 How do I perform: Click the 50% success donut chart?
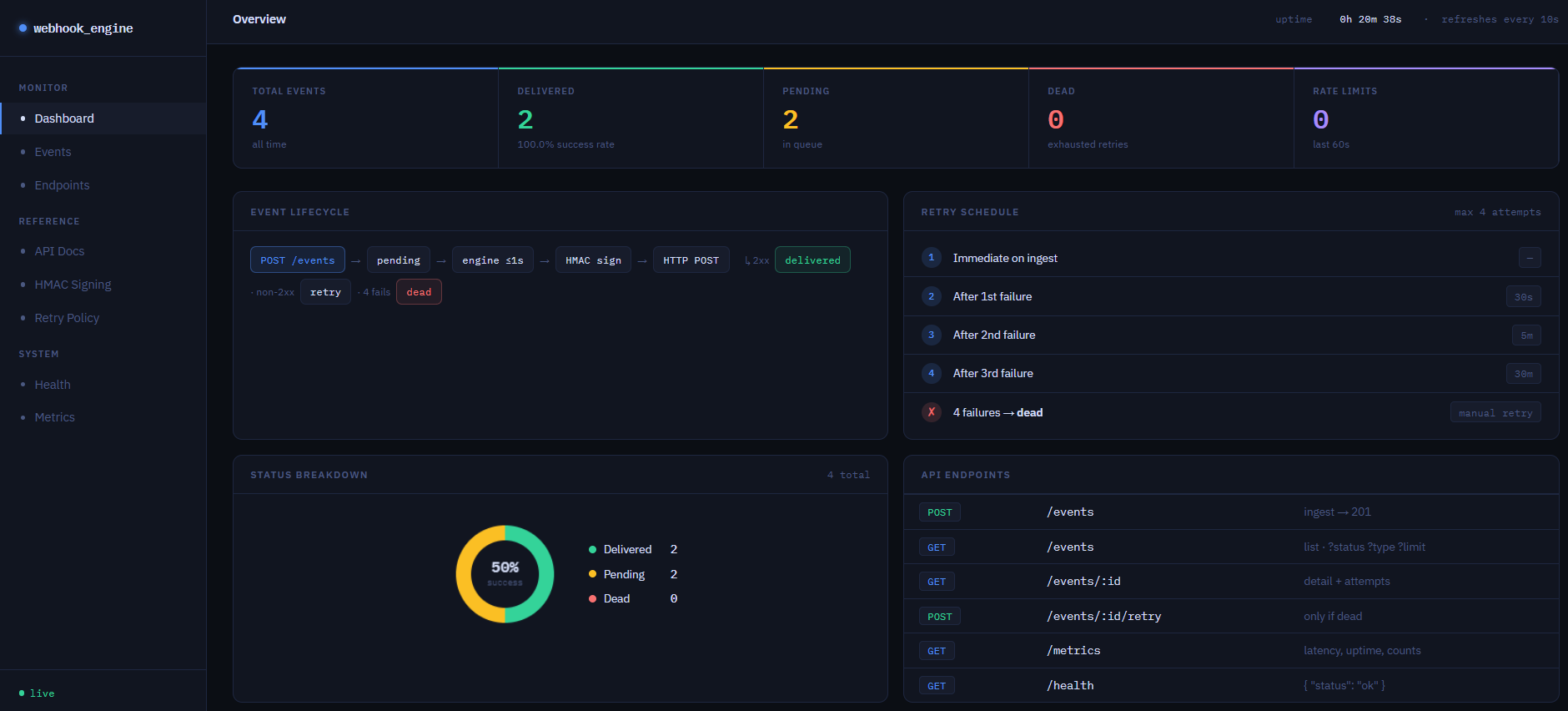click(x=505, y=574)
